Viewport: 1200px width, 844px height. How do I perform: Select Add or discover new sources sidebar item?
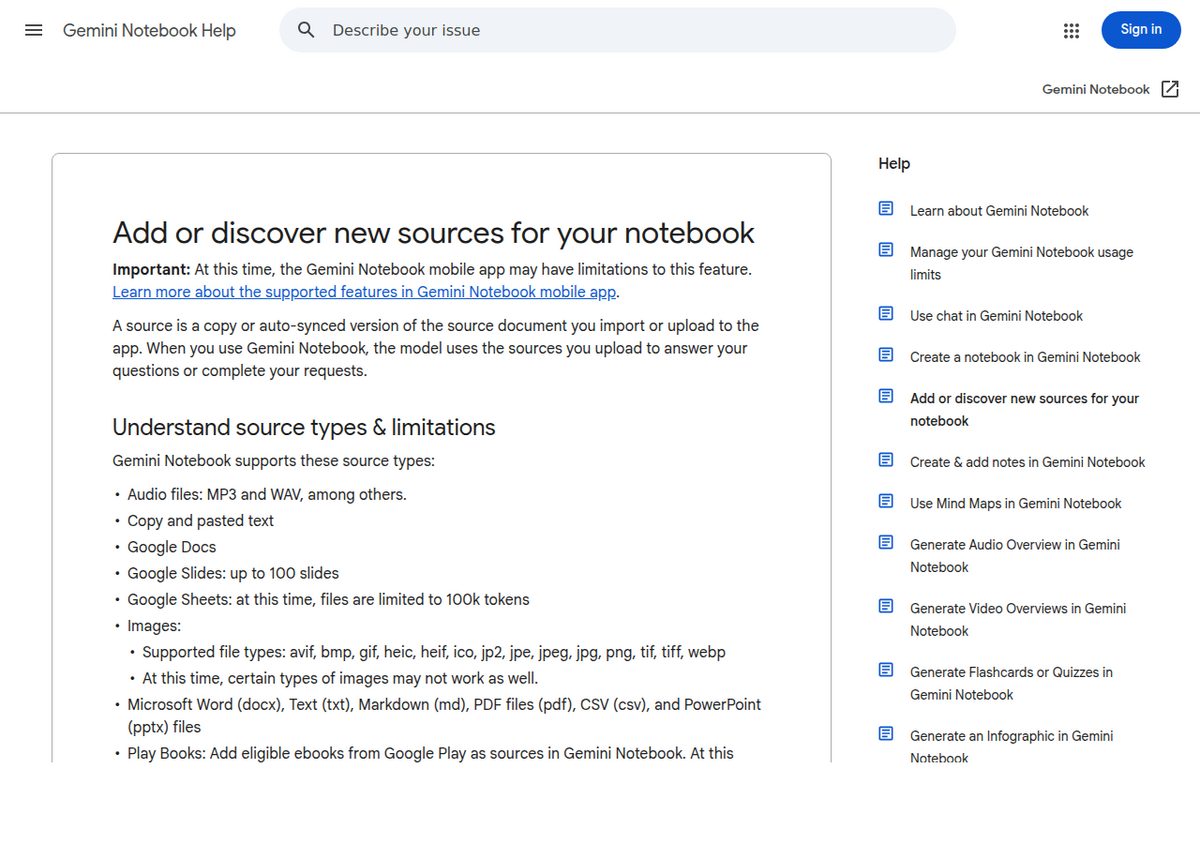[1024, 409]
